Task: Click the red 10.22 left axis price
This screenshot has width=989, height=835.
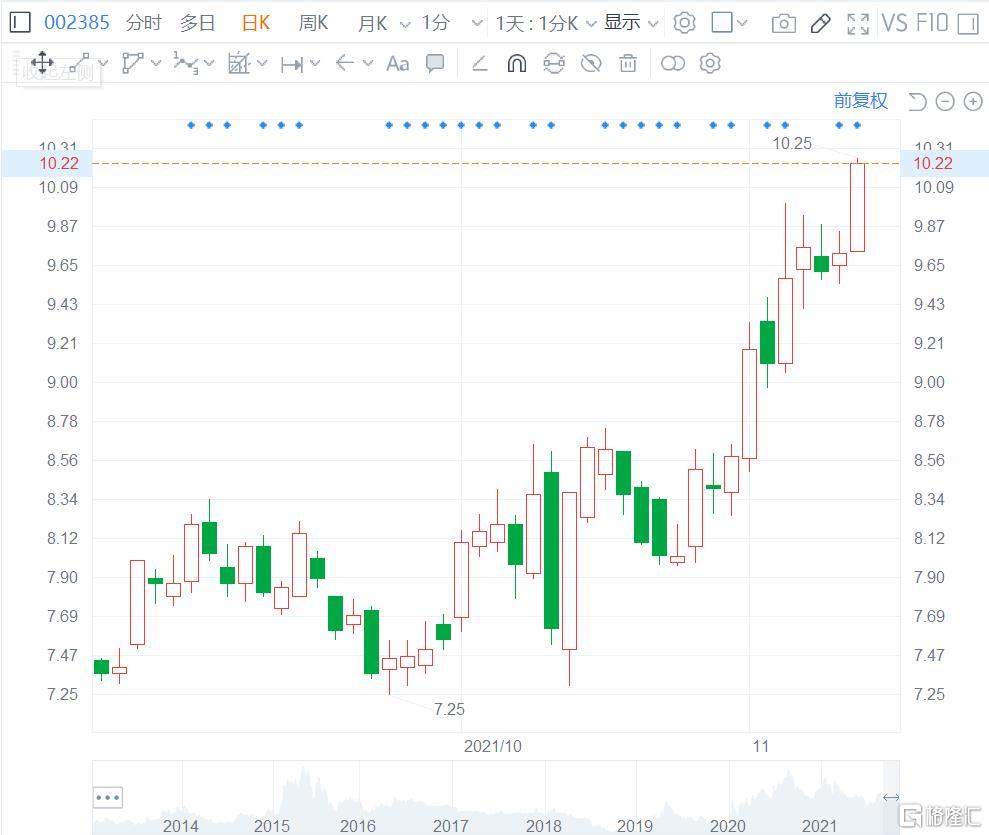Action: pos(59,163)
